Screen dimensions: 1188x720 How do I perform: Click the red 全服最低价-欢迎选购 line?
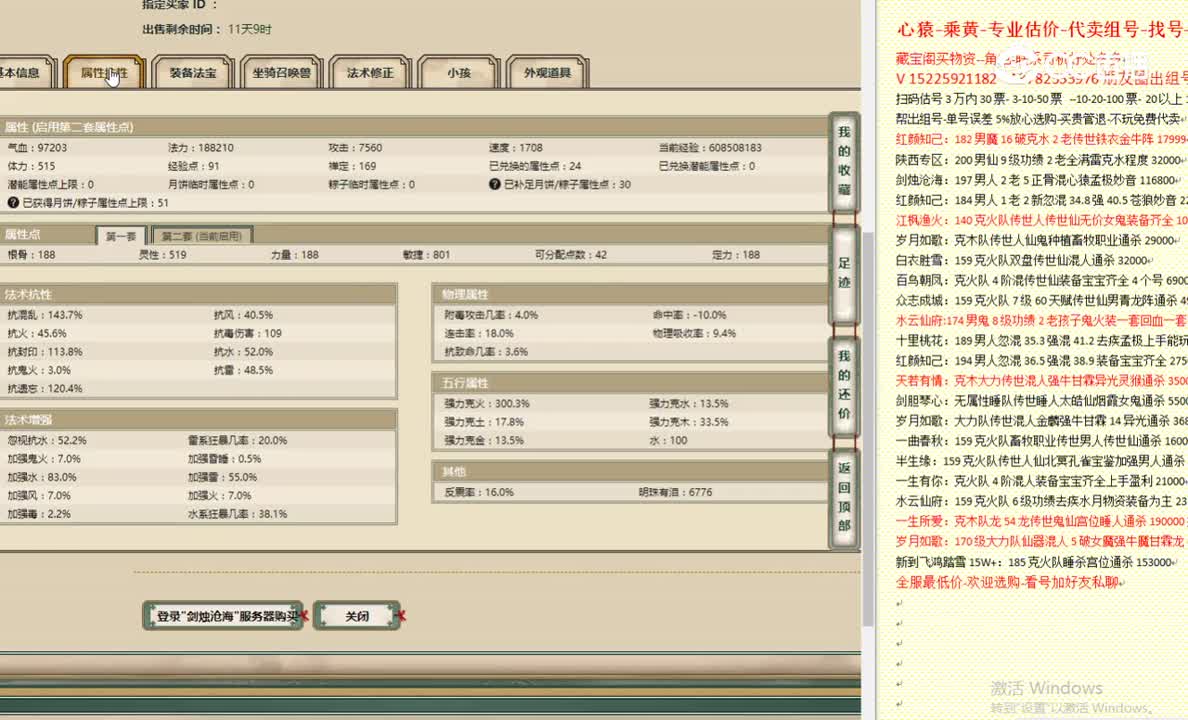coord(1011,582)
